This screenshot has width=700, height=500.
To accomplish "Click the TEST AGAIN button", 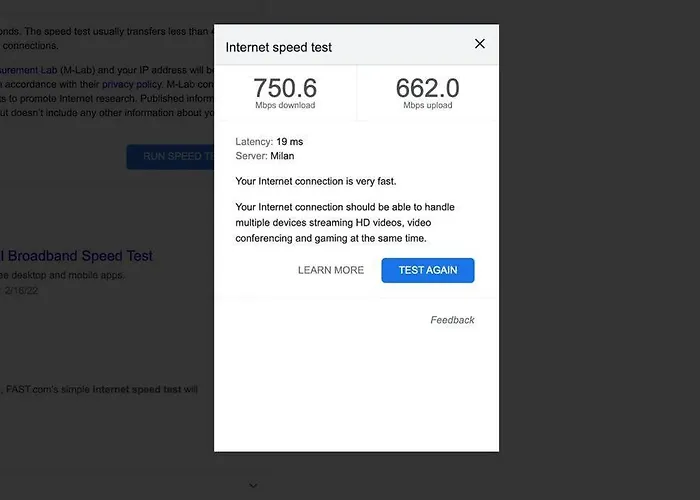I will point(428,270).
